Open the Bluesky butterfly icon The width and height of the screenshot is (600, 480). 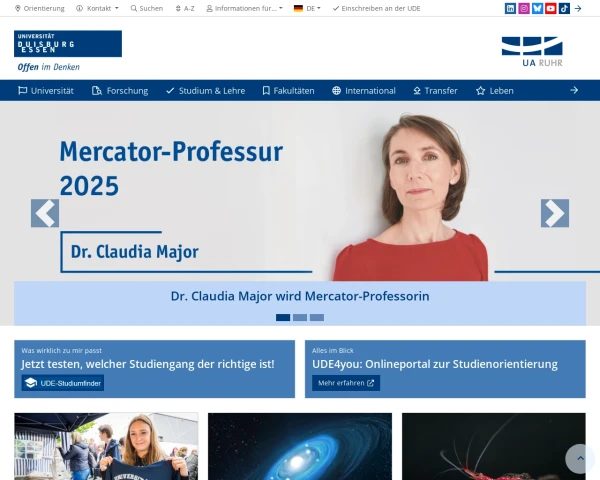coord(537,8)
